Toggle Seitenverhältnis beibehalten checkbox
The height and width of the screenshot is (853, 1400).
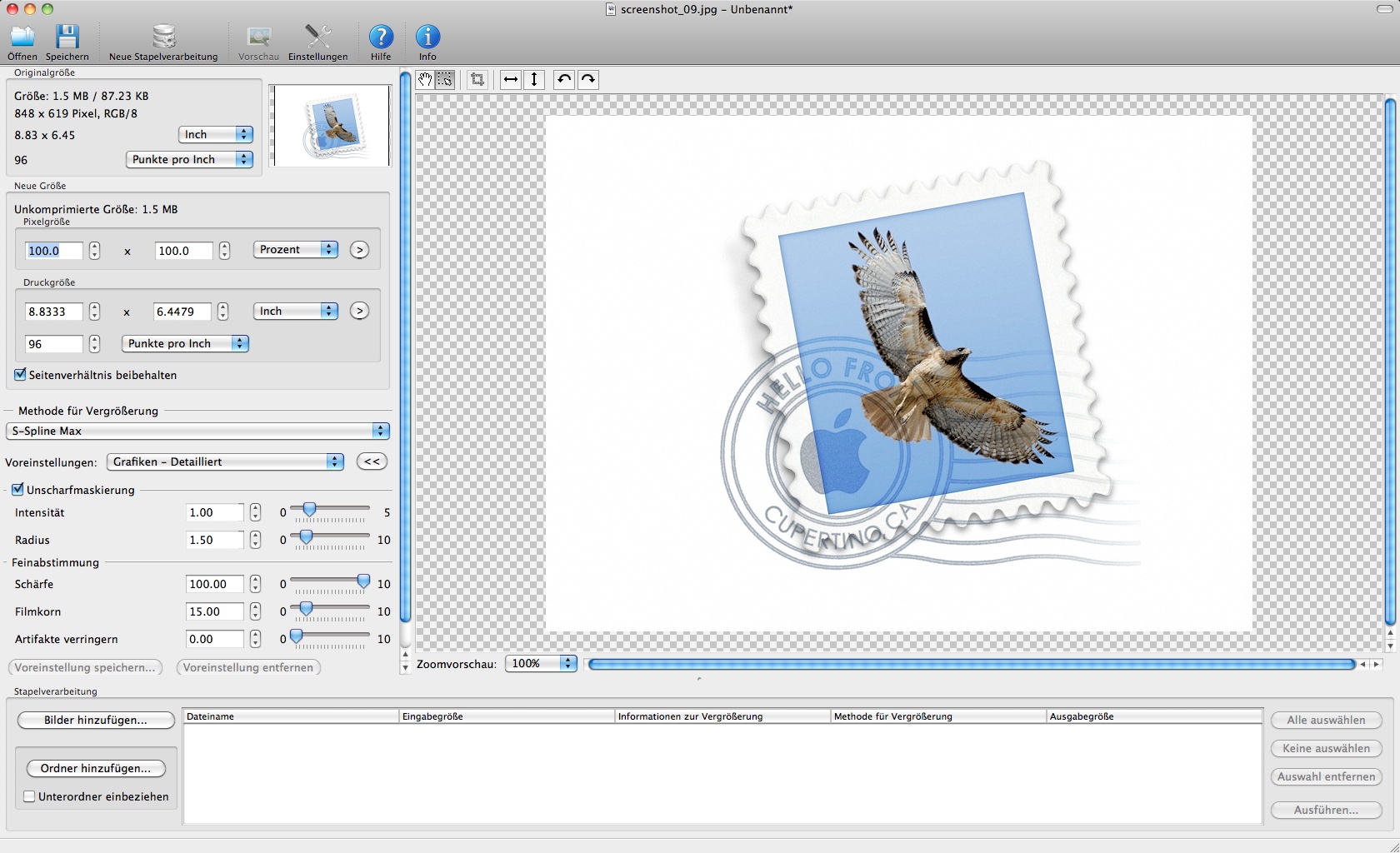(21, 375)
